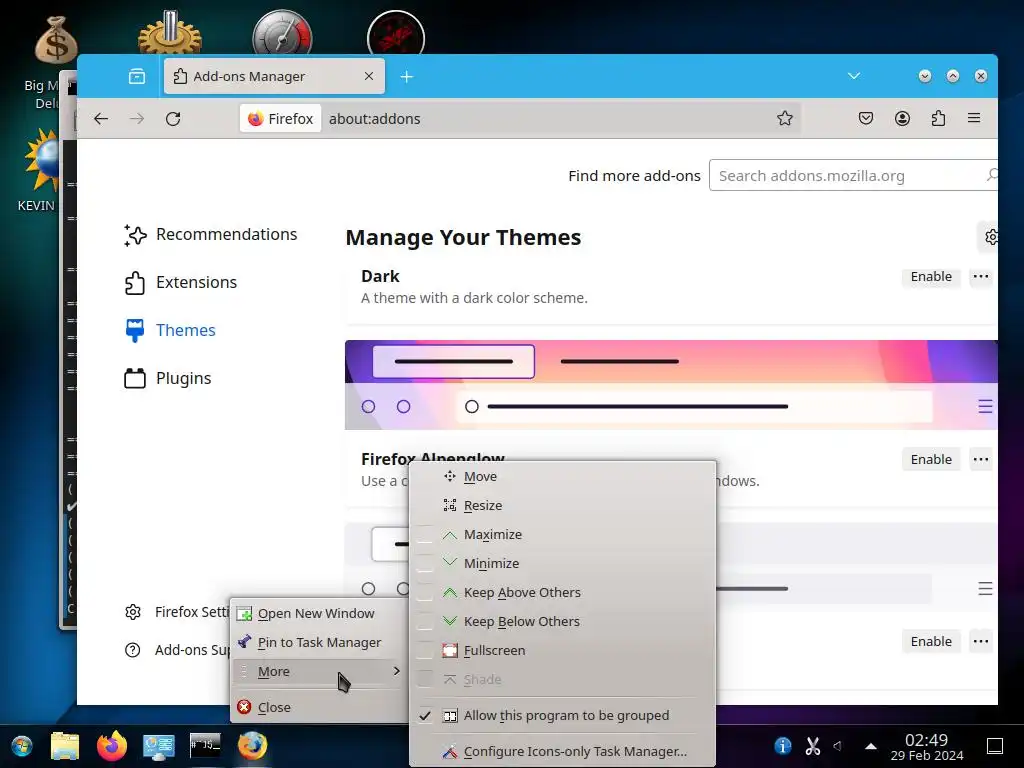Toggle Allow this program to be grouped

point(562,716)
